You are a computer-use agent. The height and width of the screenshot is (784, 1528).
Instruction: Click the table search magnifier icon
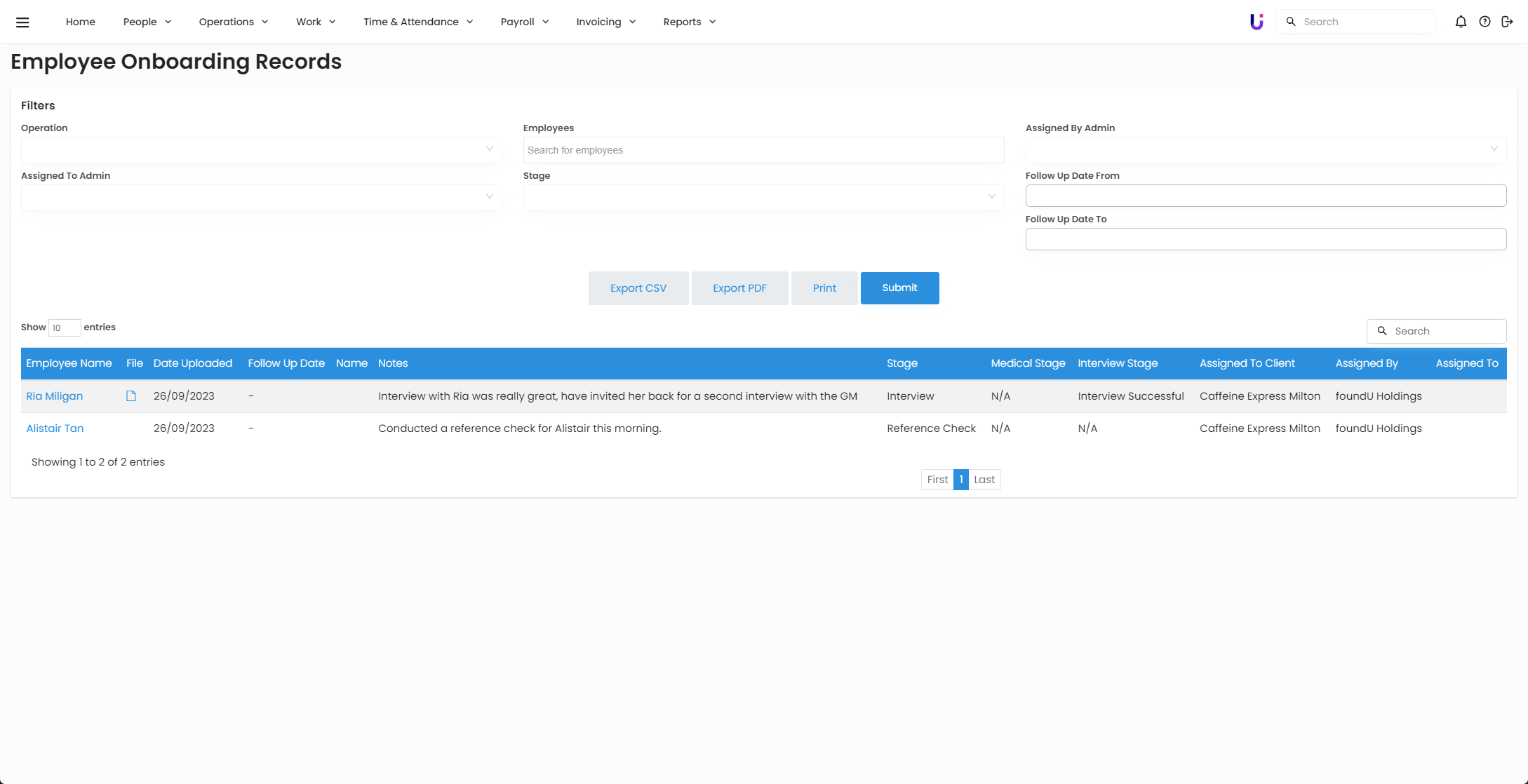(1382, 331)
